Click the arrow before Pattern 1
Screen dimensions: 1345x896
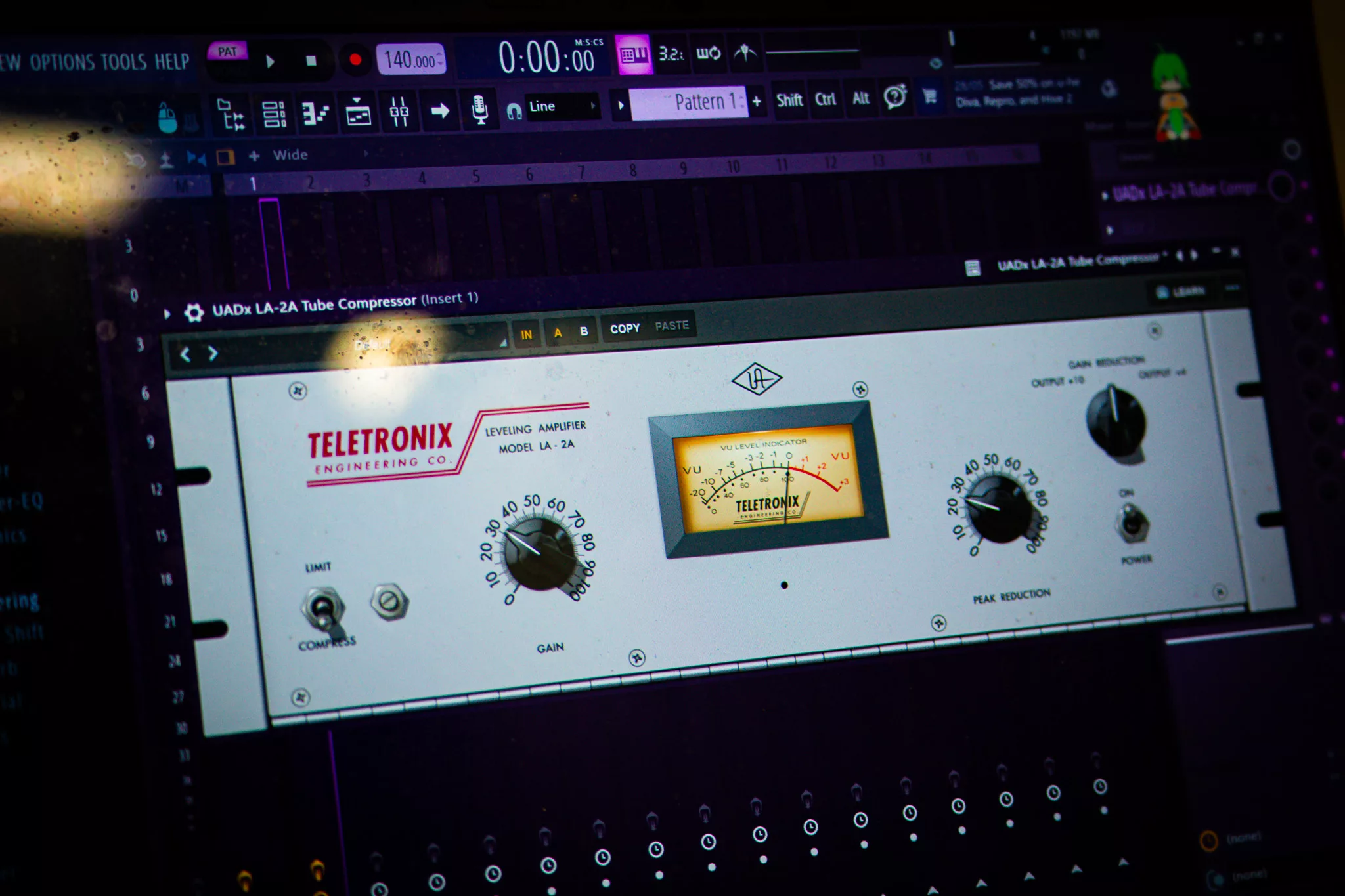click(621, 105)
